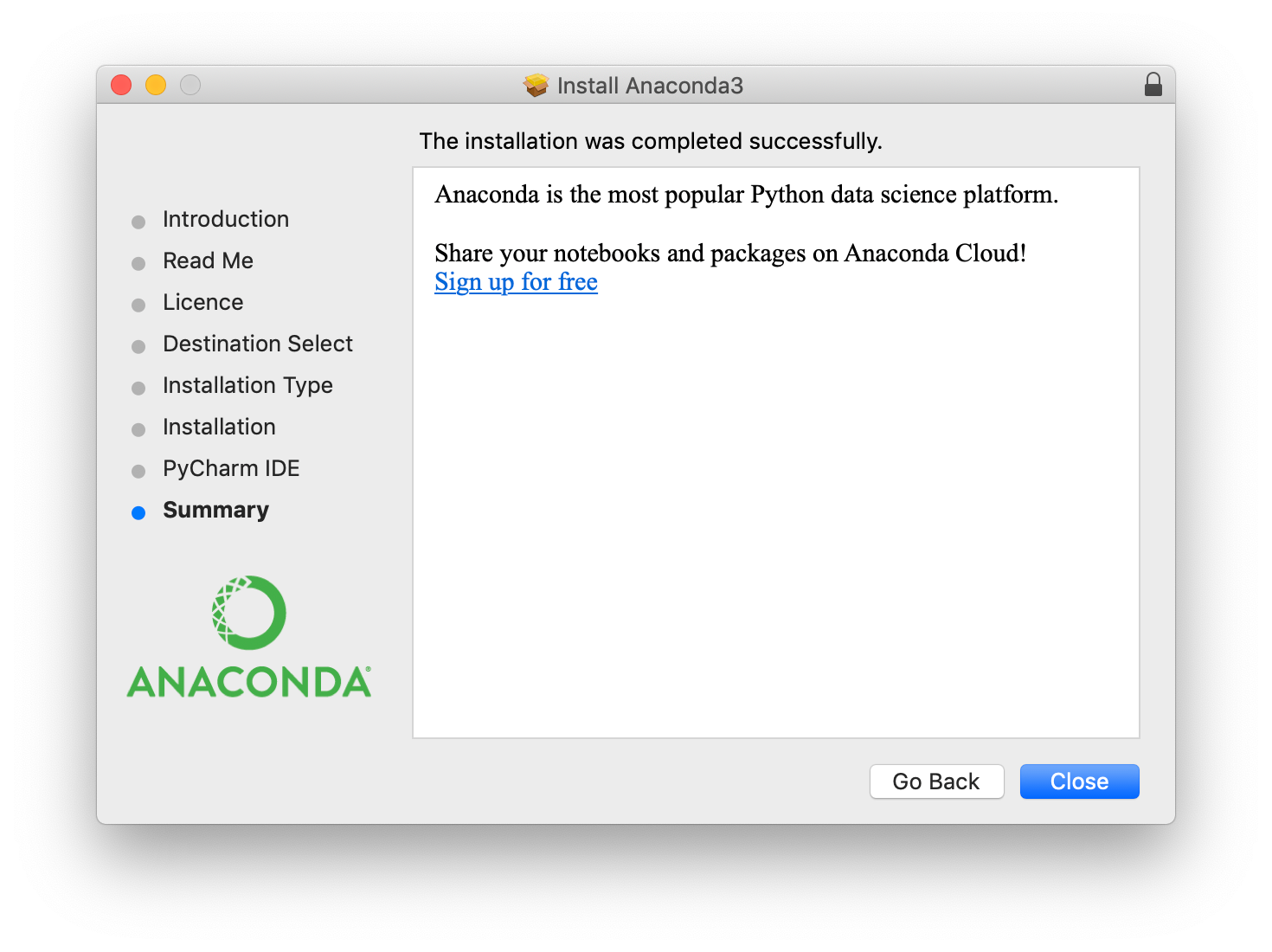Click the grey bullet beside Introduction

(138, 222)
